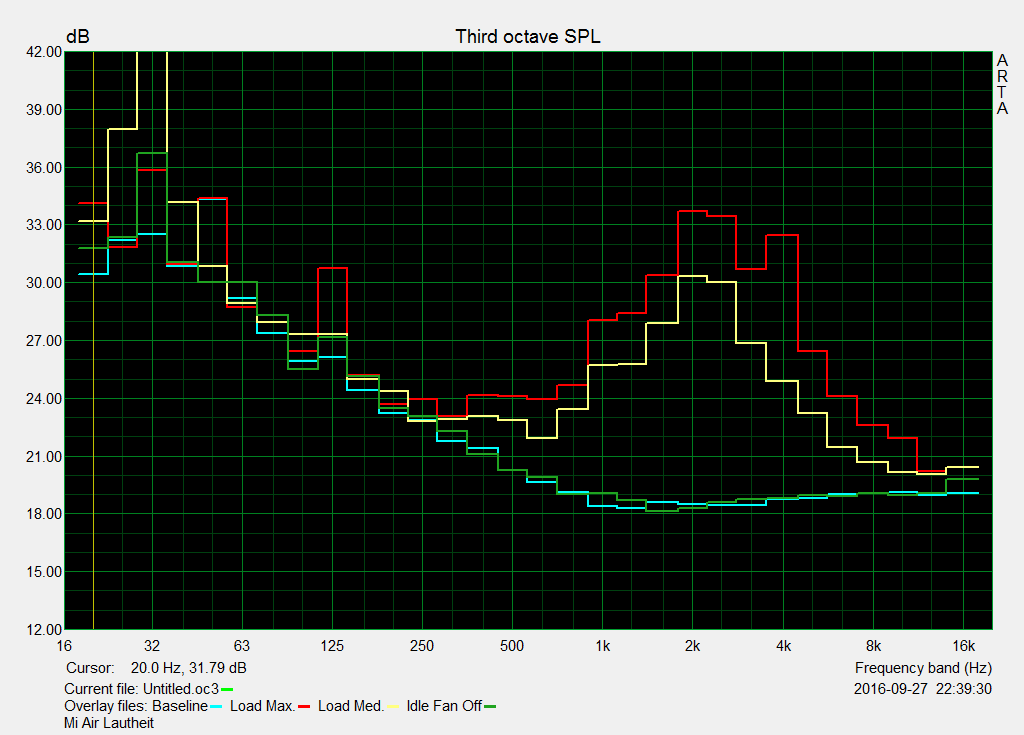The width and height of the screenshot is (1024, 735).
Task: Click the 'dB' axis unit label
Action: [x=78, y=37]
